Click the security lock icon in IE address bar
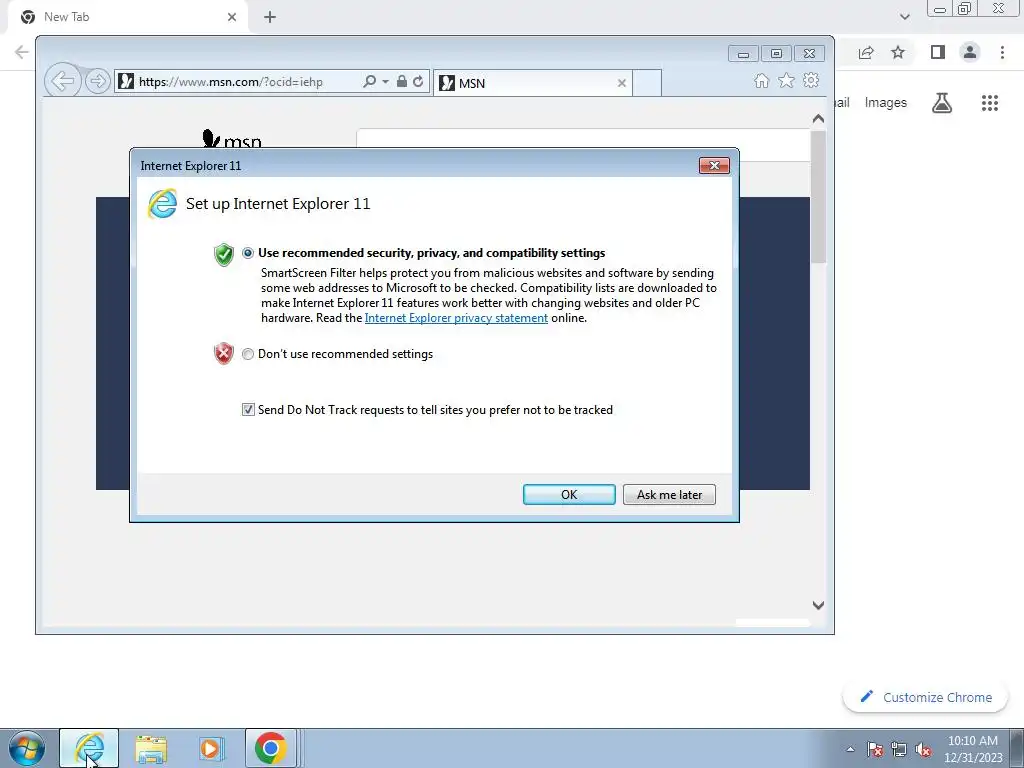 pyautogui.click(x=402, y=82)
